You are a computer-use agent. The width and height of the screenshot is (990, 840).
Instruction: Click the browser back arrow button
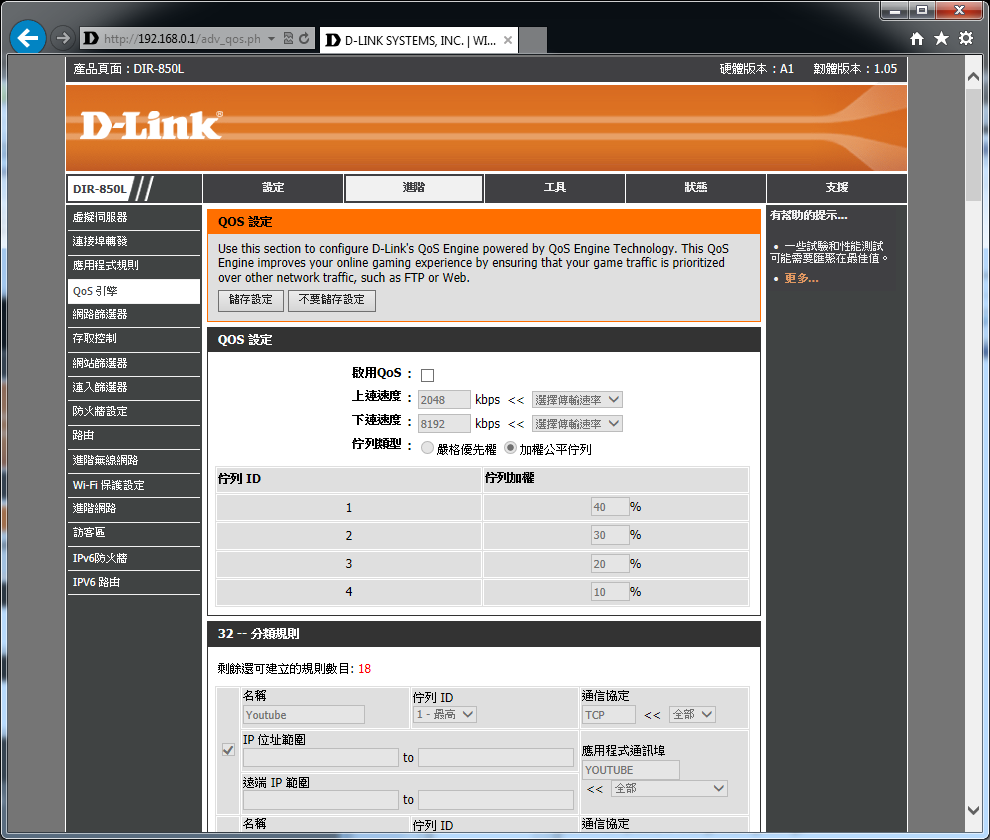(x=27, y=38)
